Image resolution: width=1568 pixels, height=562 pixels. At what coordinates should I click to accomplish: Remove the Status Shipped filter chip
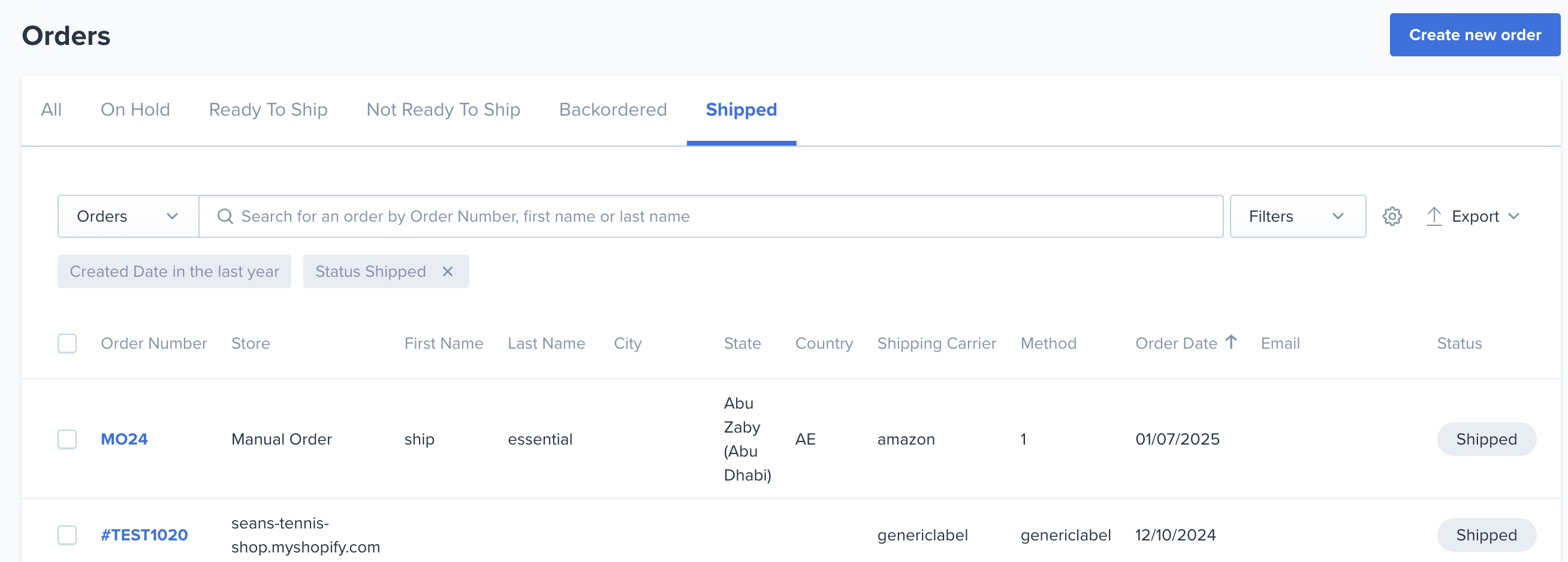click(447, 271)
